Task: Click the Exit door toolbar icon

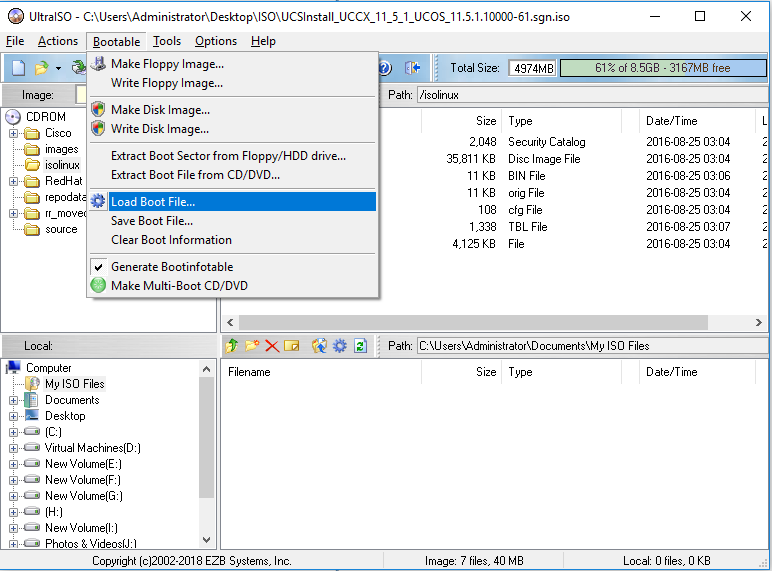Action: tap(412, 67)
